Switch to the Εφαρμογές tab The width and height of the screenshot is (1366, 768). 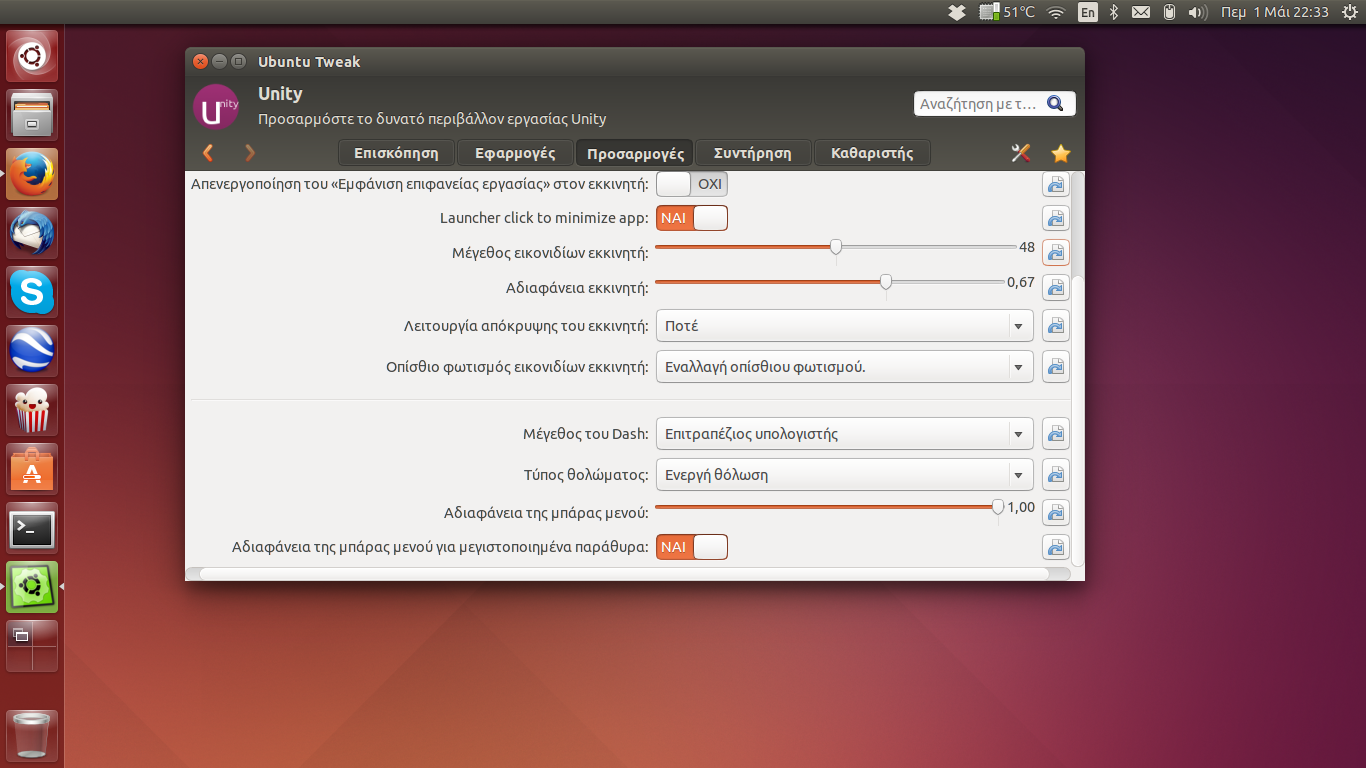point(515,153)
